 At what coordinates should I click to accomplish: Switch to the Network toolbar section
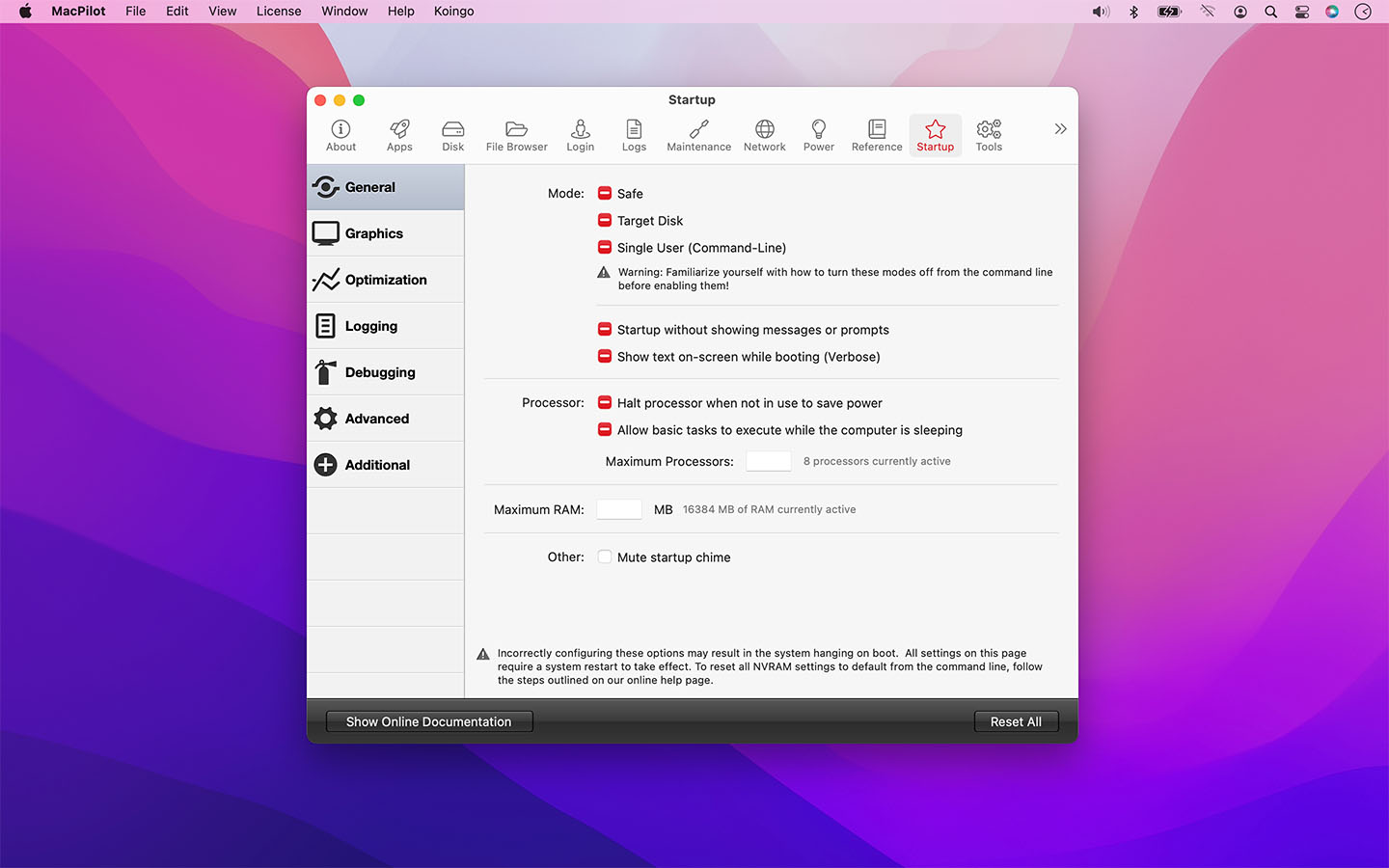click(764, 135)
